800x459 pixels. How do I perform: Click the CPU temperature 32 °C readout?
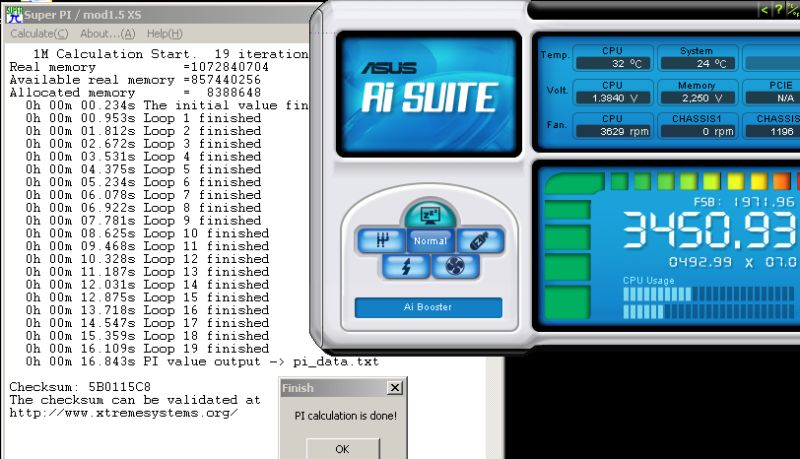coord(614,63)
